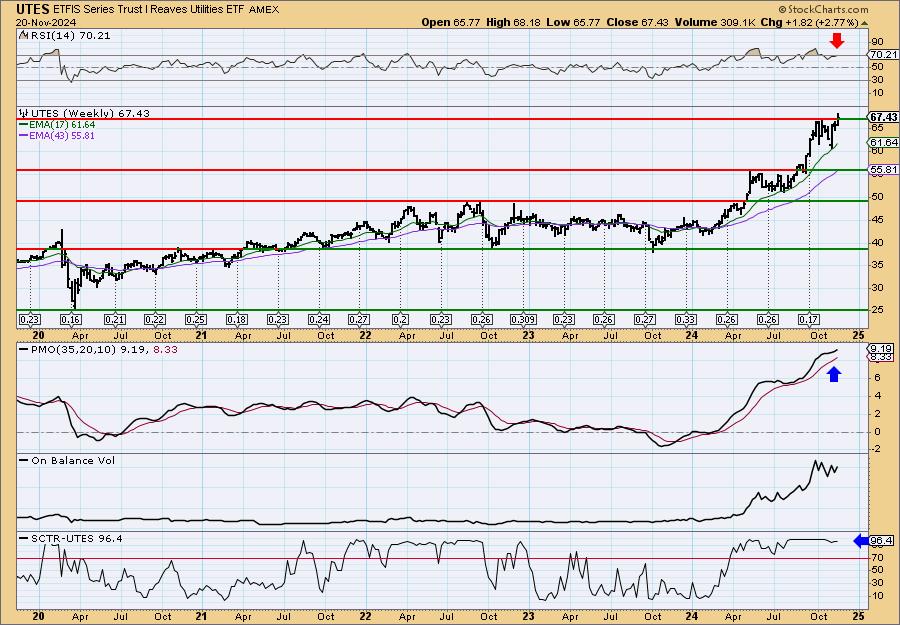Click the purple EMA(43) legend line swatch
The image size is (900, 625).
click(24, 136)
